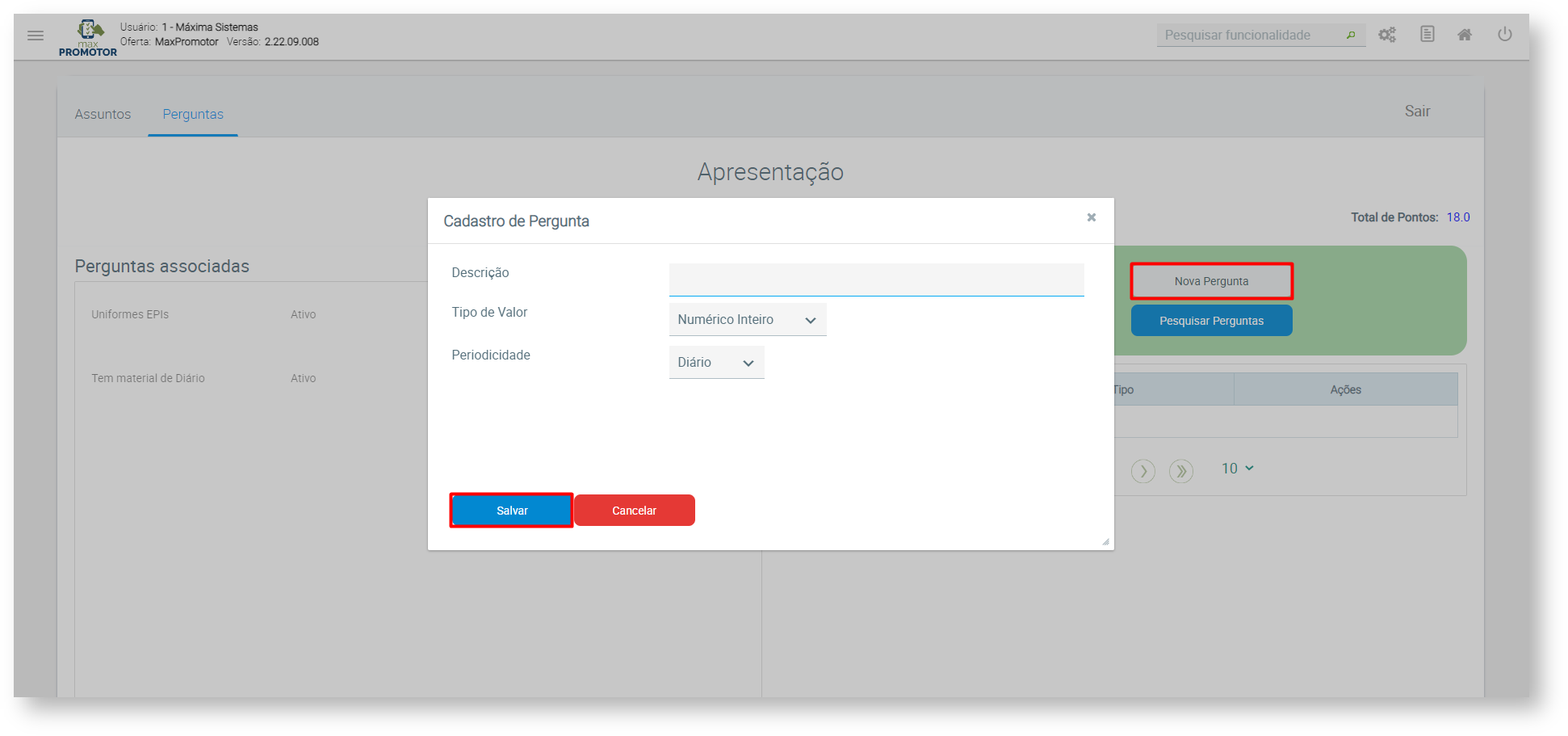The width and height of the screenshot is (1568, 736).
Task: Click the Nova Pergunta button
Action: pos(1212,281)
